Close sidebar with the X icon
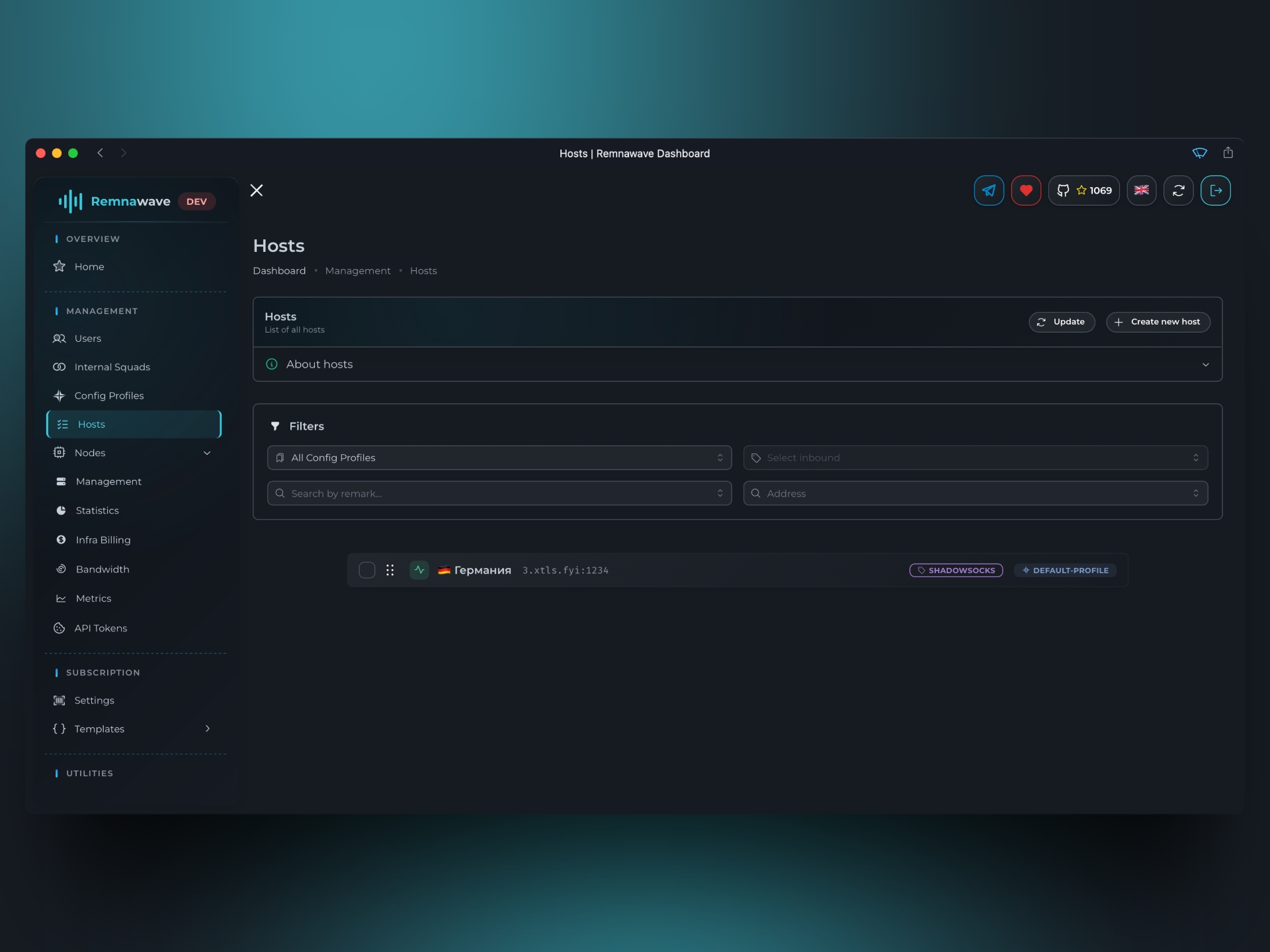 257,190
